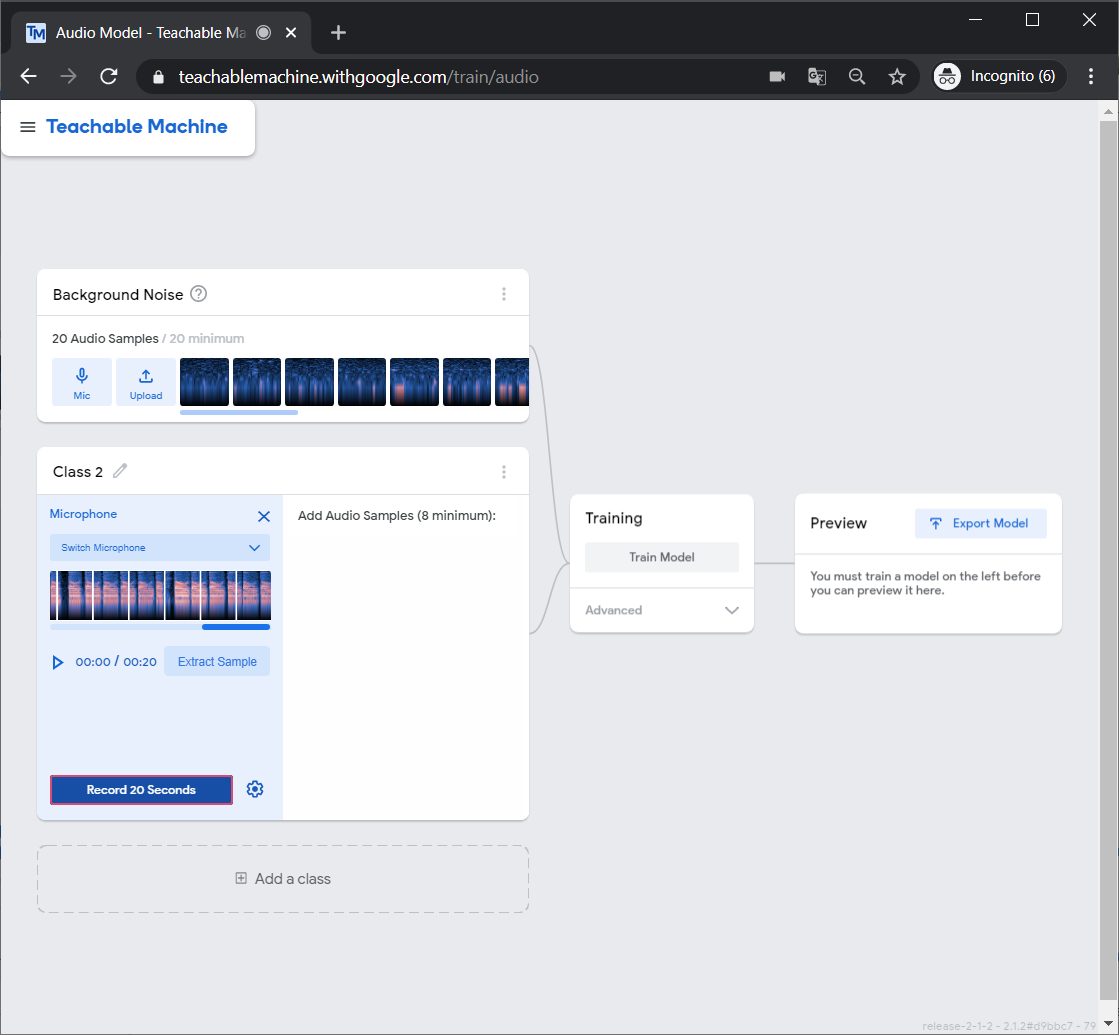The height and width of the screenshot is (1035, 1119).
Task: Click the site lock icon
Action: click(x=158, y=77)
